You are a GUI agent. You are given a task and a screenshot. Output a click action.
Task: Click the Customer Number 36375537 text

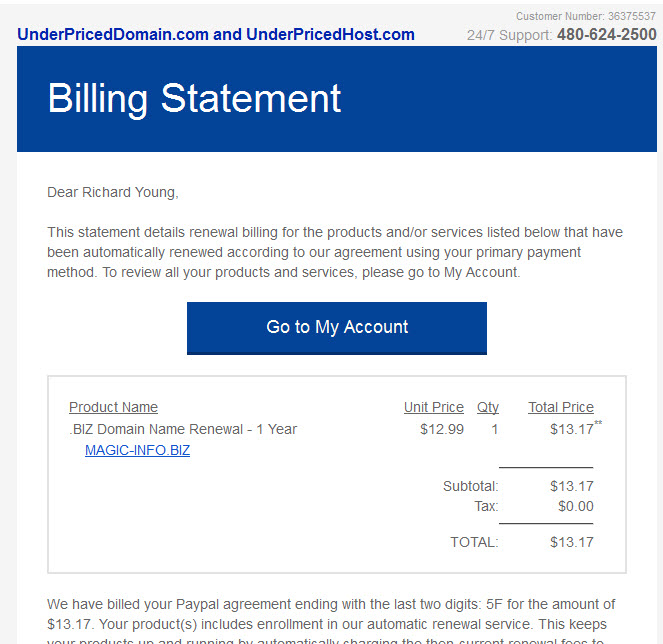coord(586,16)
